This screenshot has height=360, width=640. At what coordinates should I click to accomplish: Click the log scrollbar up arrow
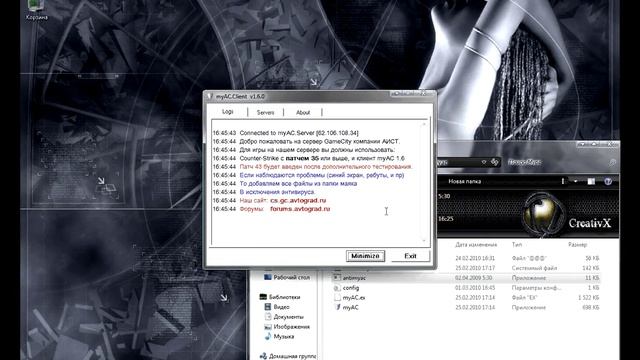(424, 124)
